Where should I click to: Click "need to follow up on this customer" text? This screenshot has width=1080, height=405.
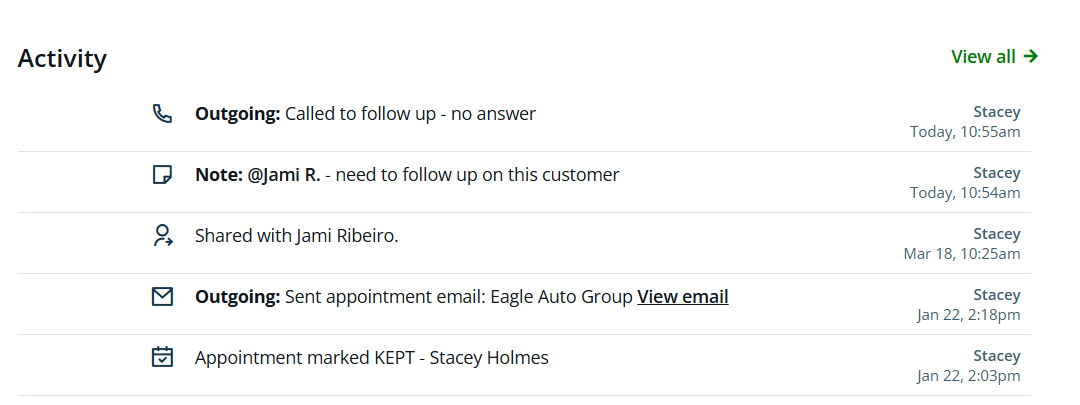click(477, 175)
